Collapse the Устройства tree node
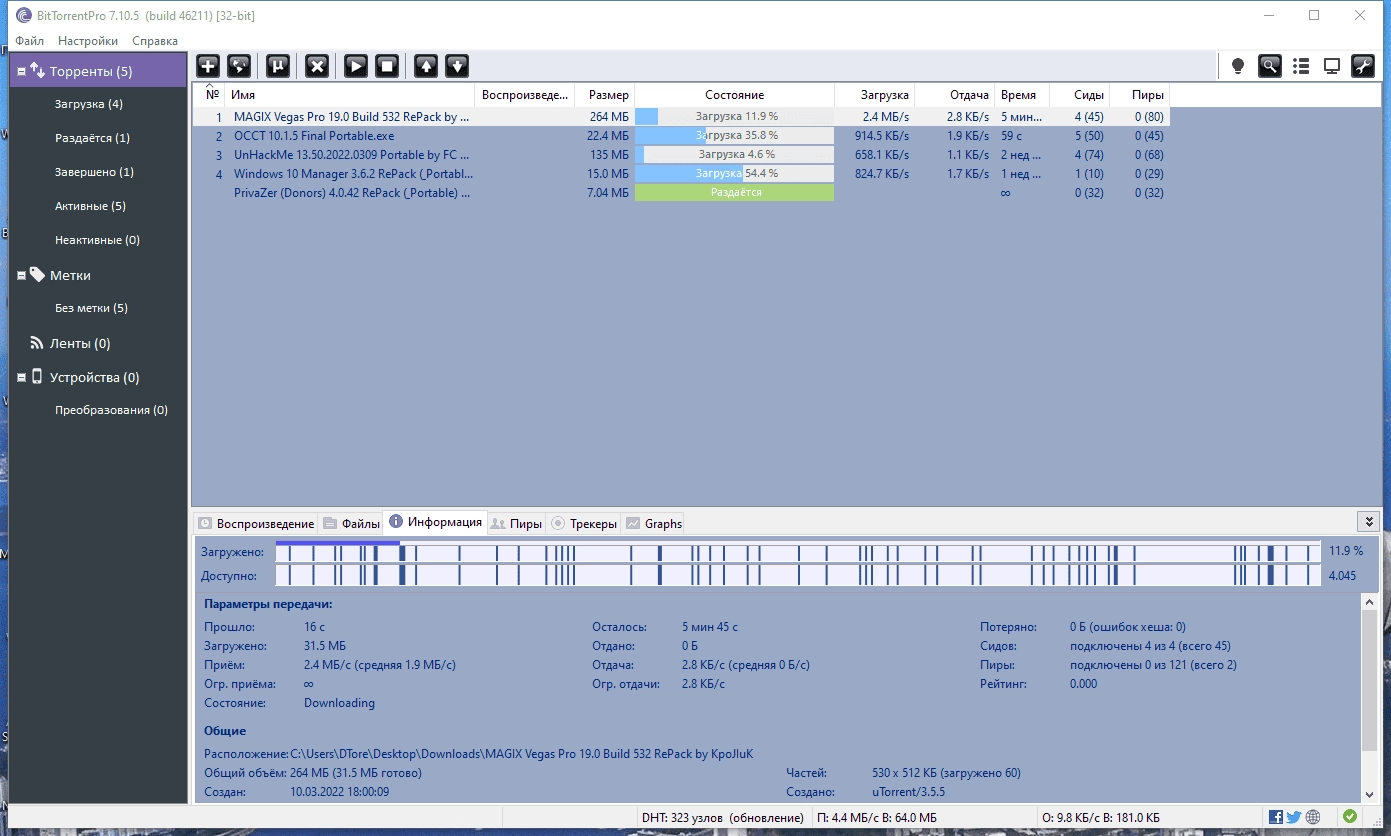Viewport: 1391px width, 836px height. [21, 378]
